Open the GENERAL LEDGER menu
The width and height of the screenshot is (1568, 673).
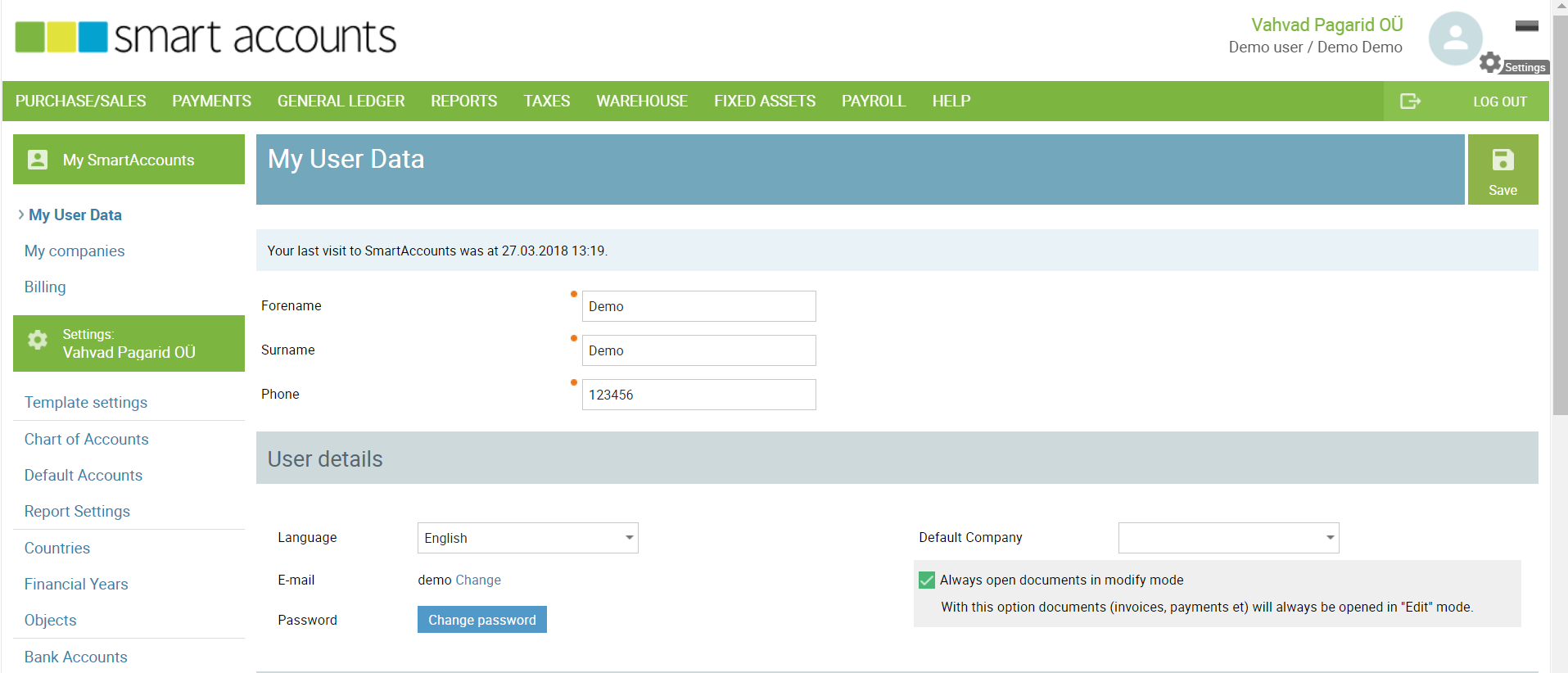(x=341, y=101)
